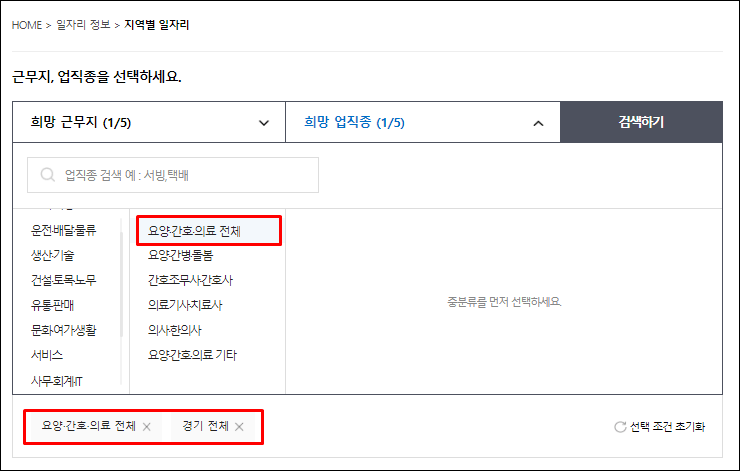Select 운전·배달·물류 category
The width and height of the screenshot is (740, 471).
64,230
